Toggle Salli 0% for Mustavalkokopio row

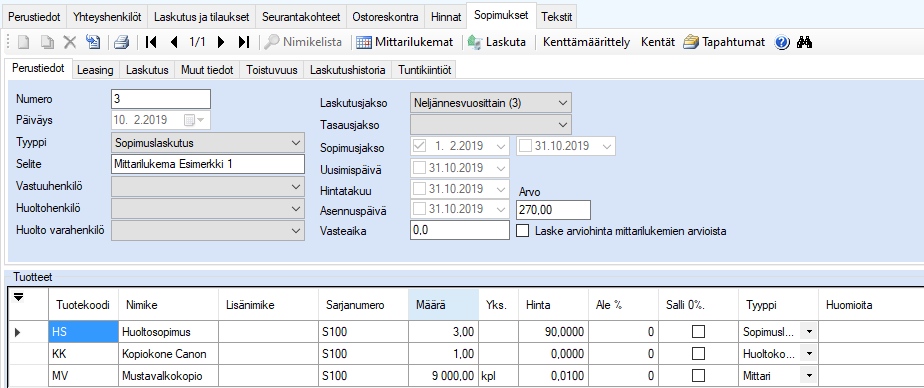[x=698, y=375]
